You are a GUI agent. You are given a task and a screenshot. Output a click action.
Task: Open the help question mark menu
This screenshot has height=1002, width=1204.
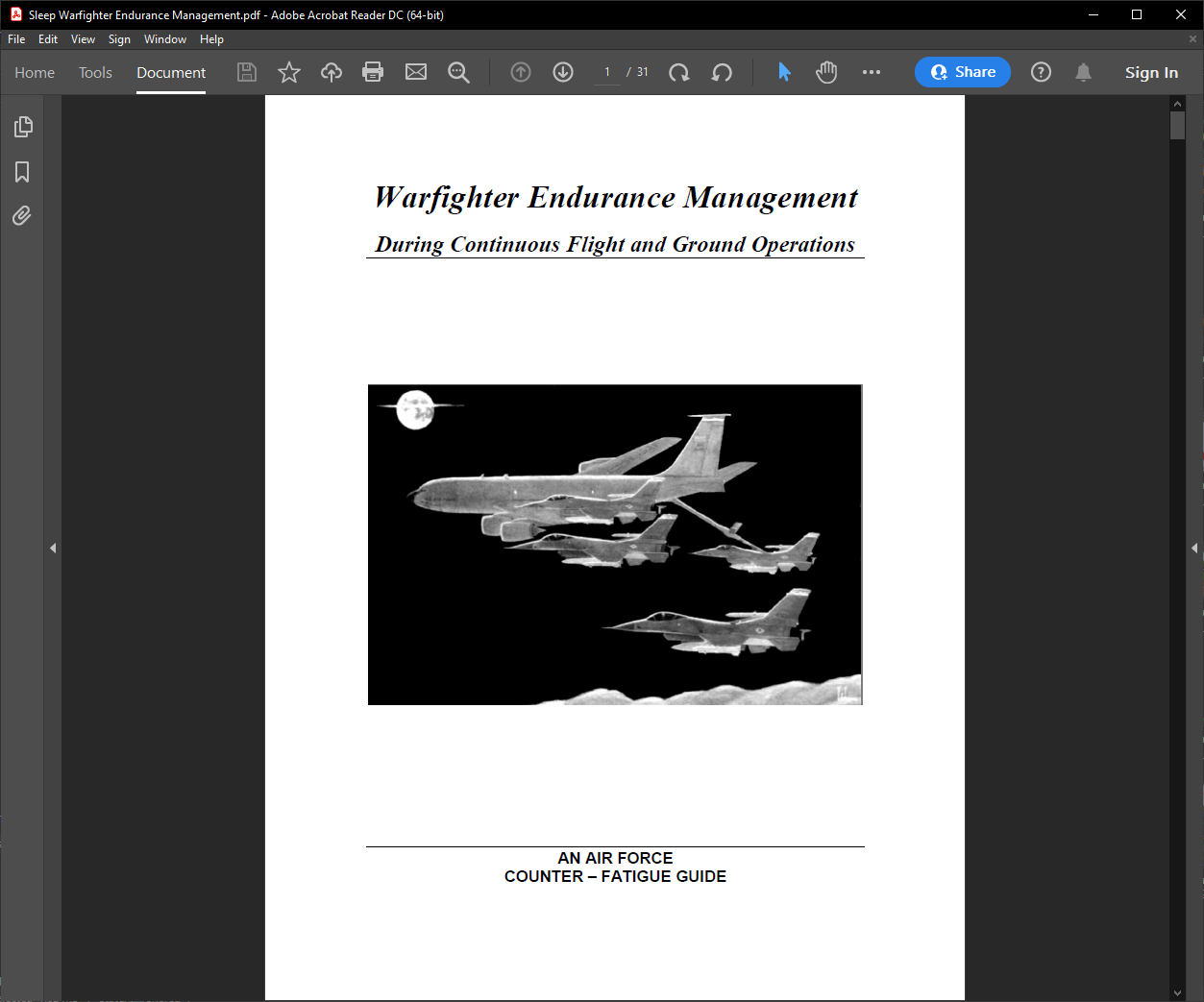(1041, 72)
